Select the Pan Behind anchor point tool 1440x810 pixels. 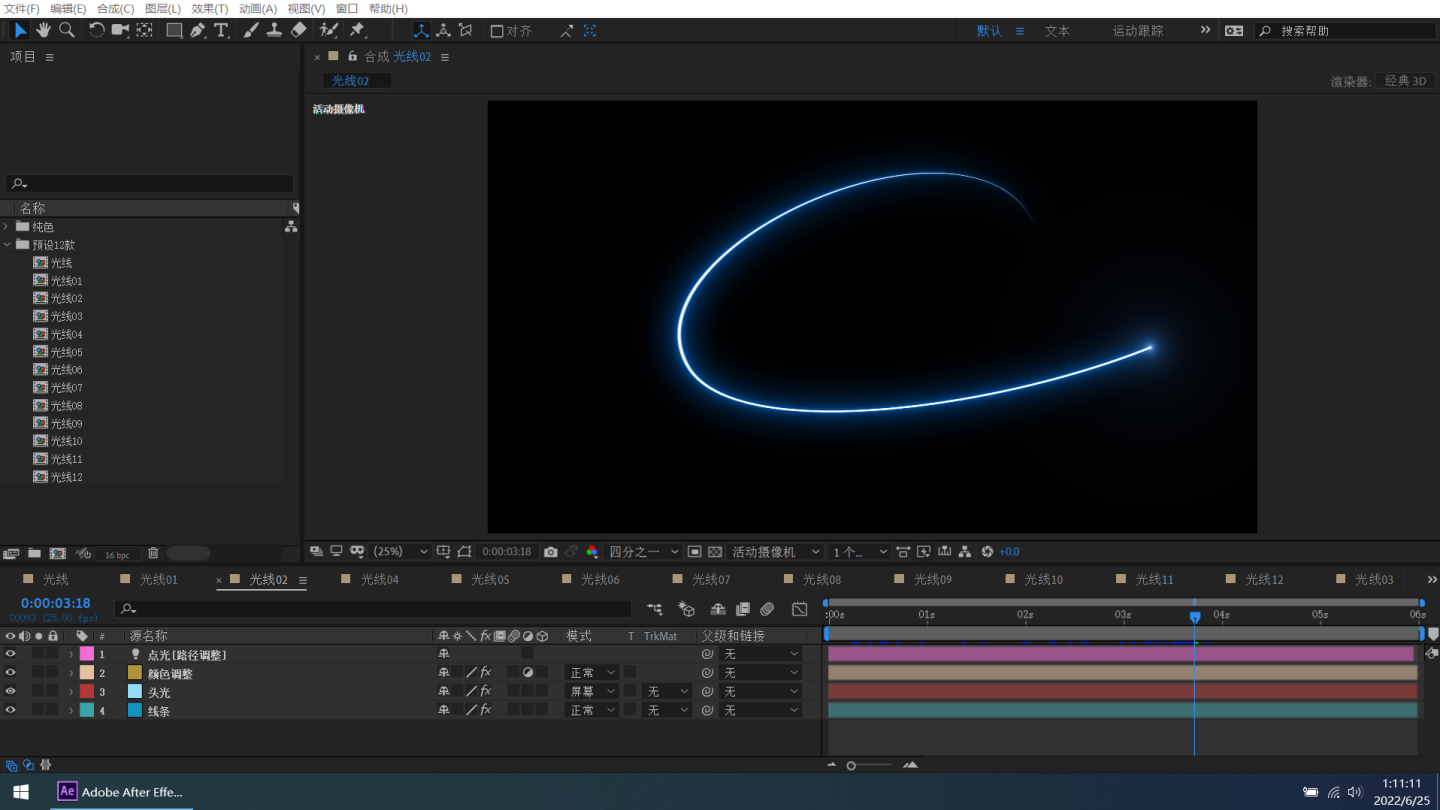145,31
